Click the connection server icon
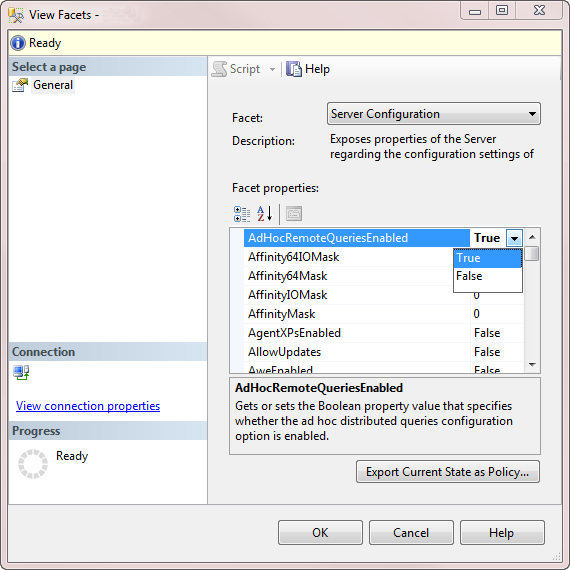Viewport: 570px width, 570px height. (21, 373)
